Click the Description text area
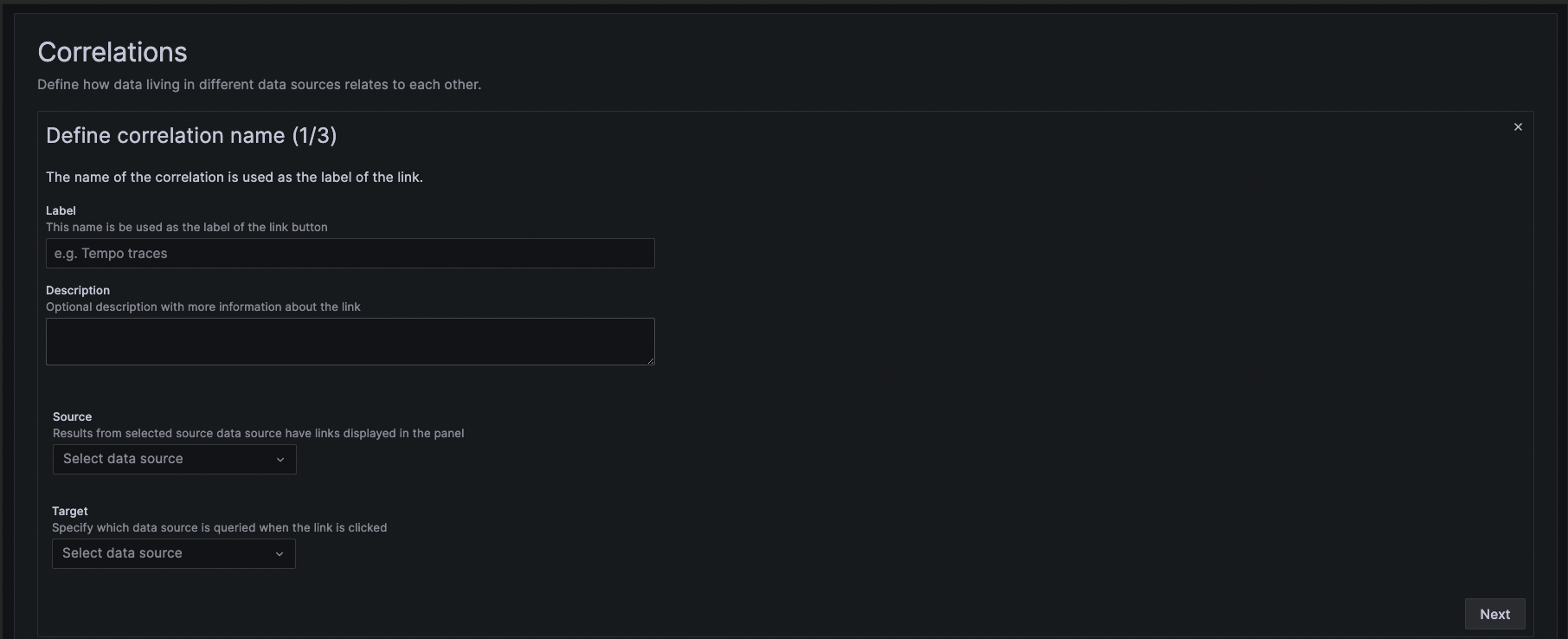The width and height of the screenshot is (1568, 639). pos(350,340)
